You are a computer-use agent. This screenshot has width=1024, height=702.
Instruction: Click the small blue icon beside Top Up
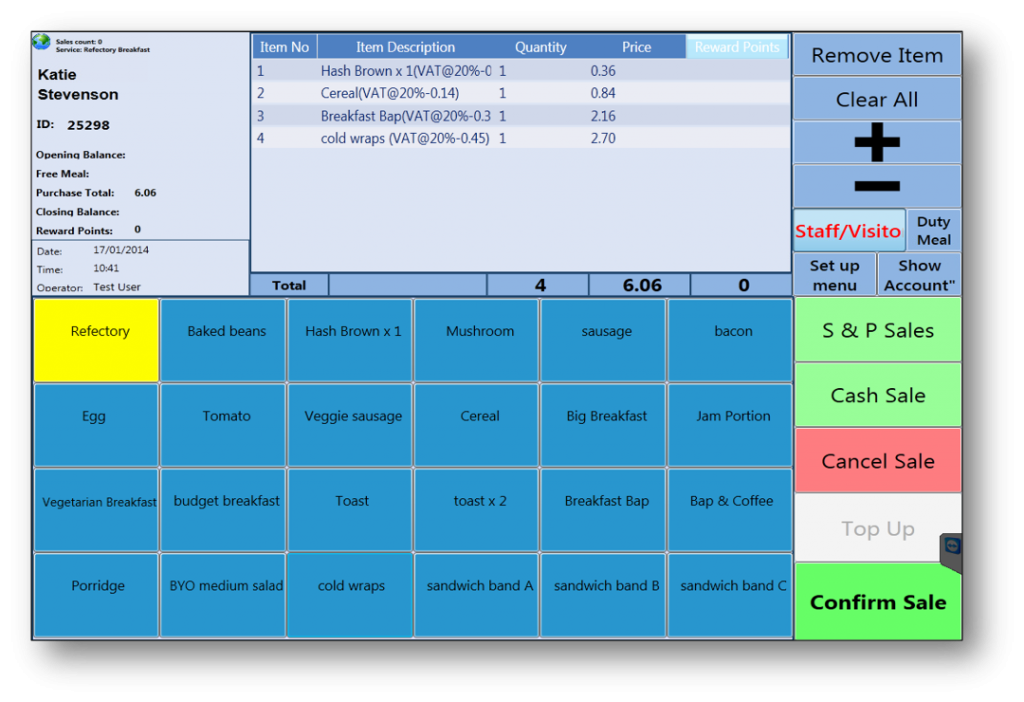[951, 547]
